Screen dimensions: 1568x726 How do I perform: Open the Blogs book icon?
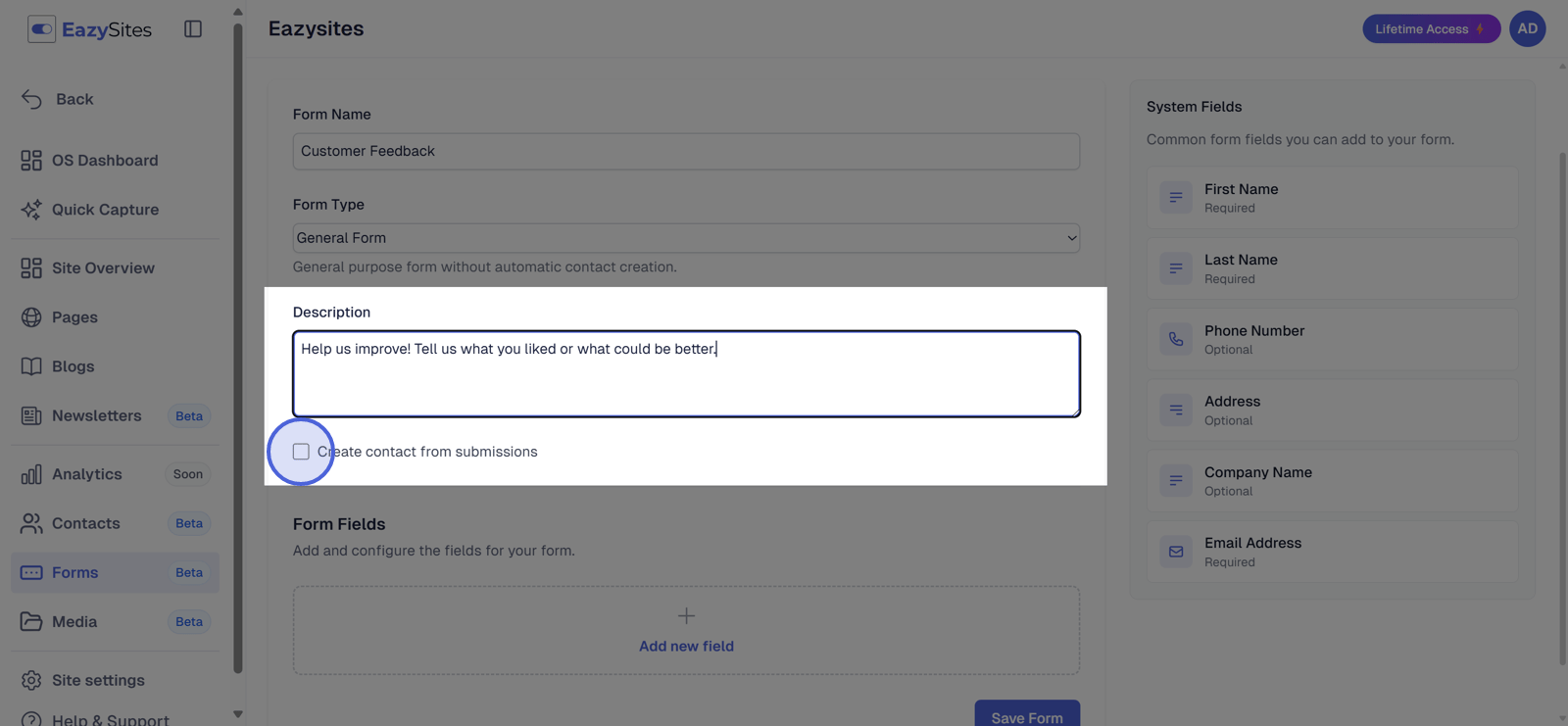click(31, 365)
